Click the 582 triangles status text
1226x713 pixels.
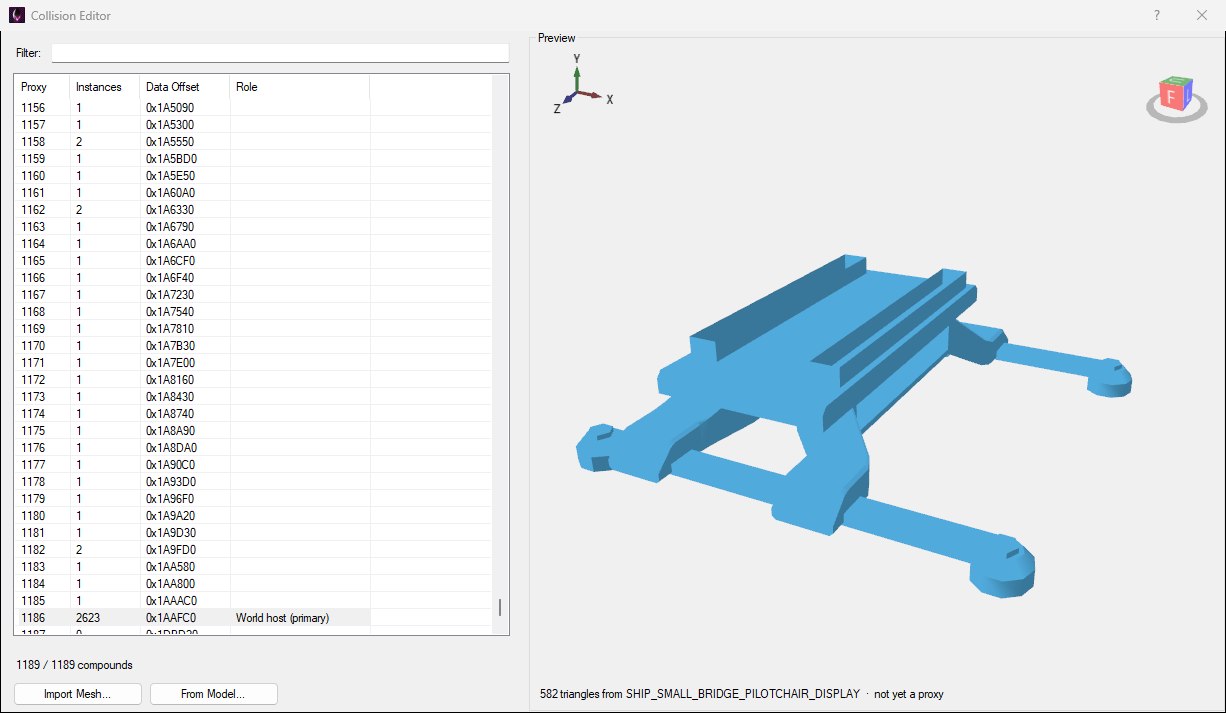click(x=741, y=694)
